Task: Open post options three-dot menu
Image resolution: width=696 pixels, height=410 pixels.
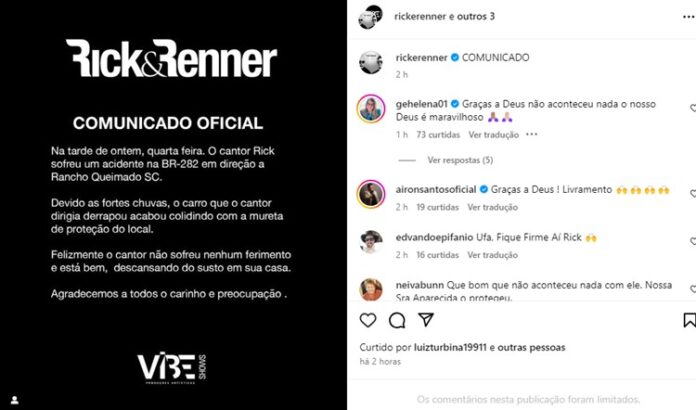Action: (688, 17)
